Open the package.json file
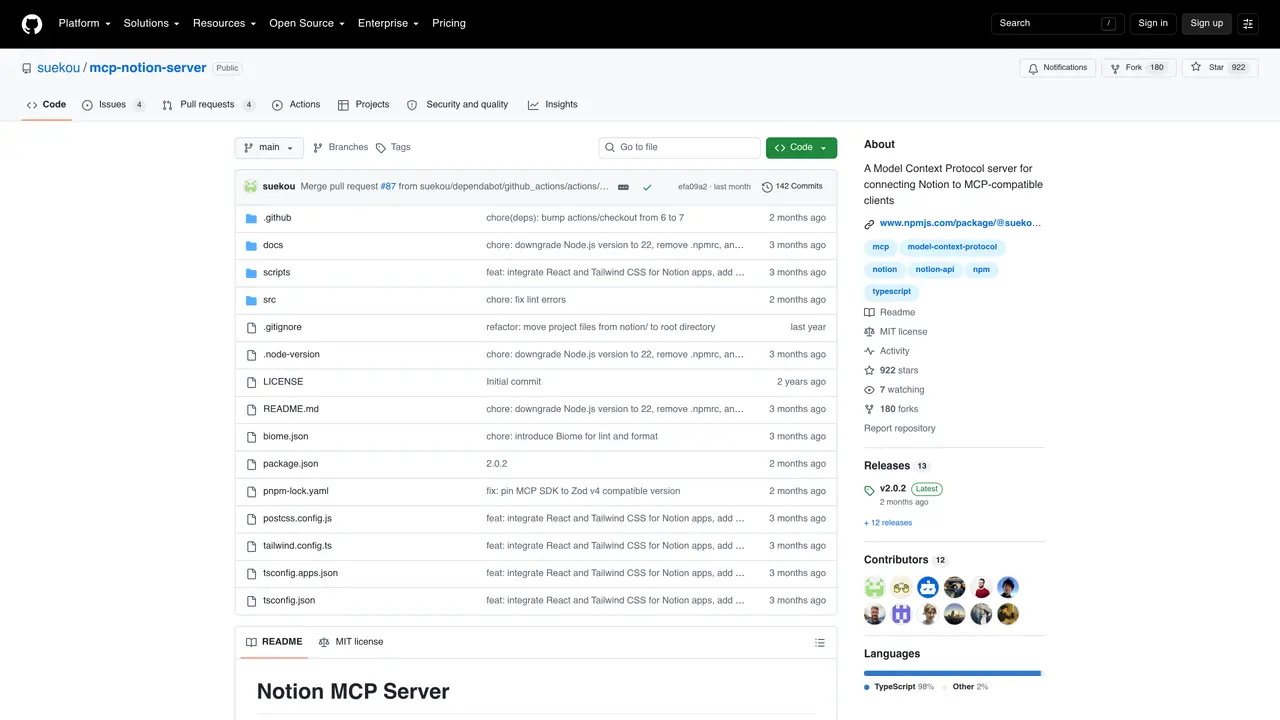 click(x=290, y=464)
